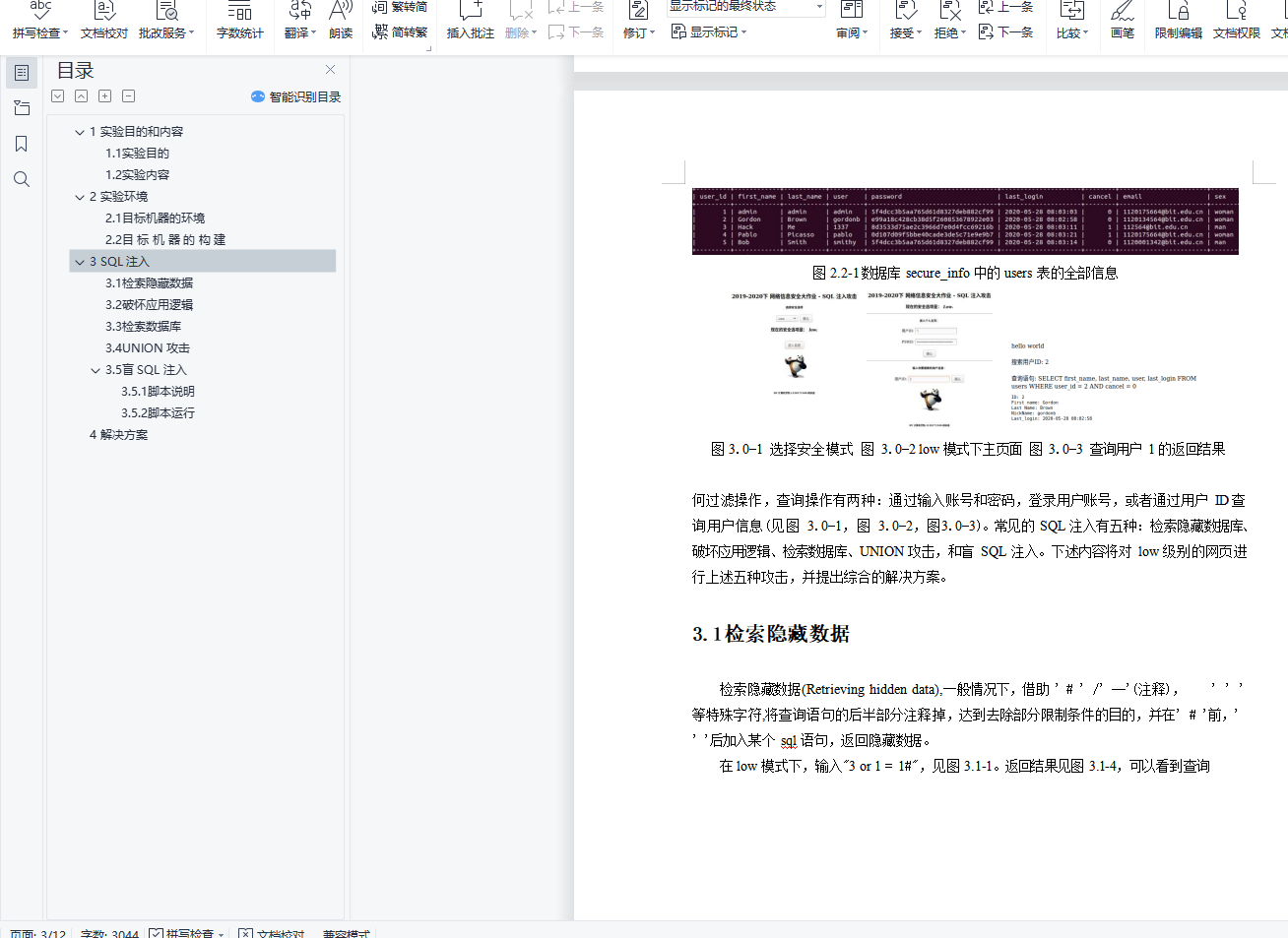This screenshot has width=1288, height=938.
Task: Select outline item '2.2目 标 机 器 的 构 建'
Action: (x=165, y=240)
